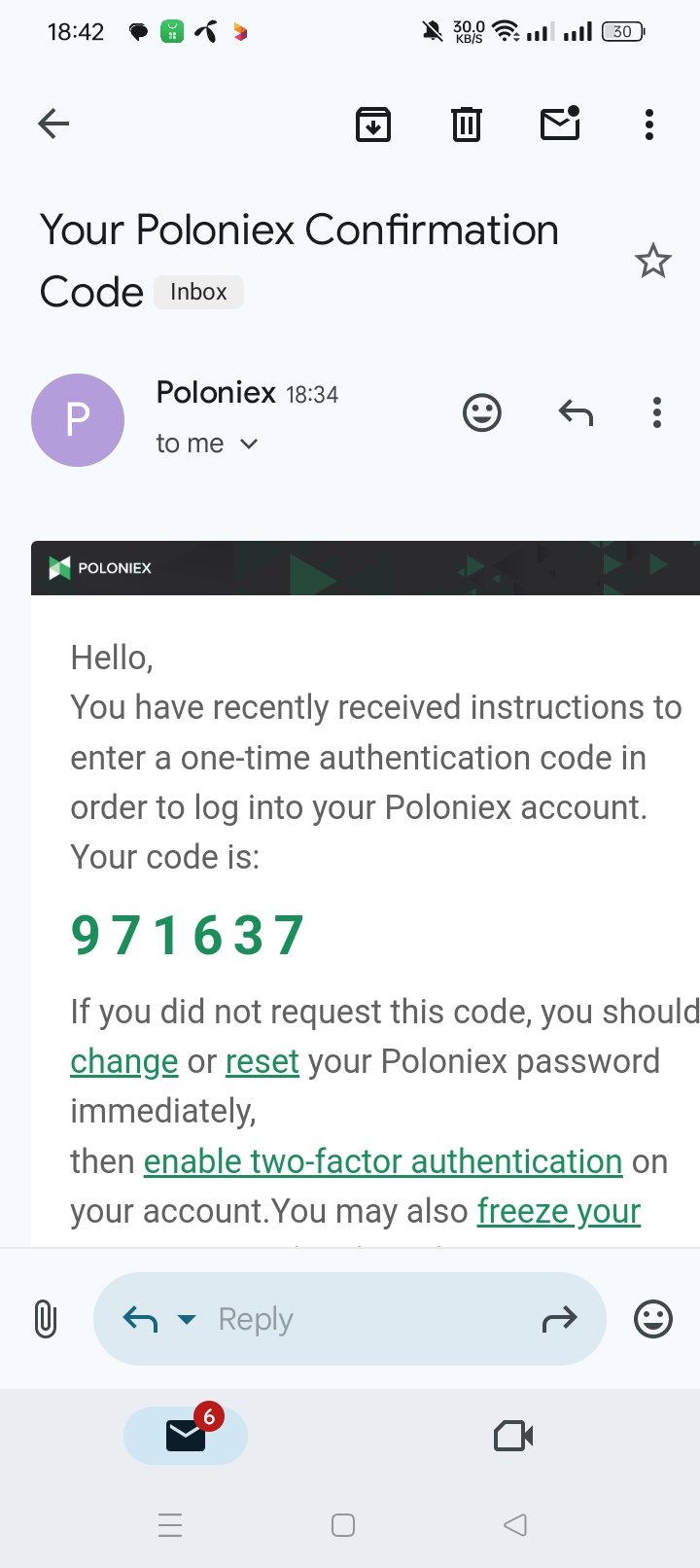Reply using the arrow beside the sender
Screen dimensions: 700x1568
pos(576,413)
